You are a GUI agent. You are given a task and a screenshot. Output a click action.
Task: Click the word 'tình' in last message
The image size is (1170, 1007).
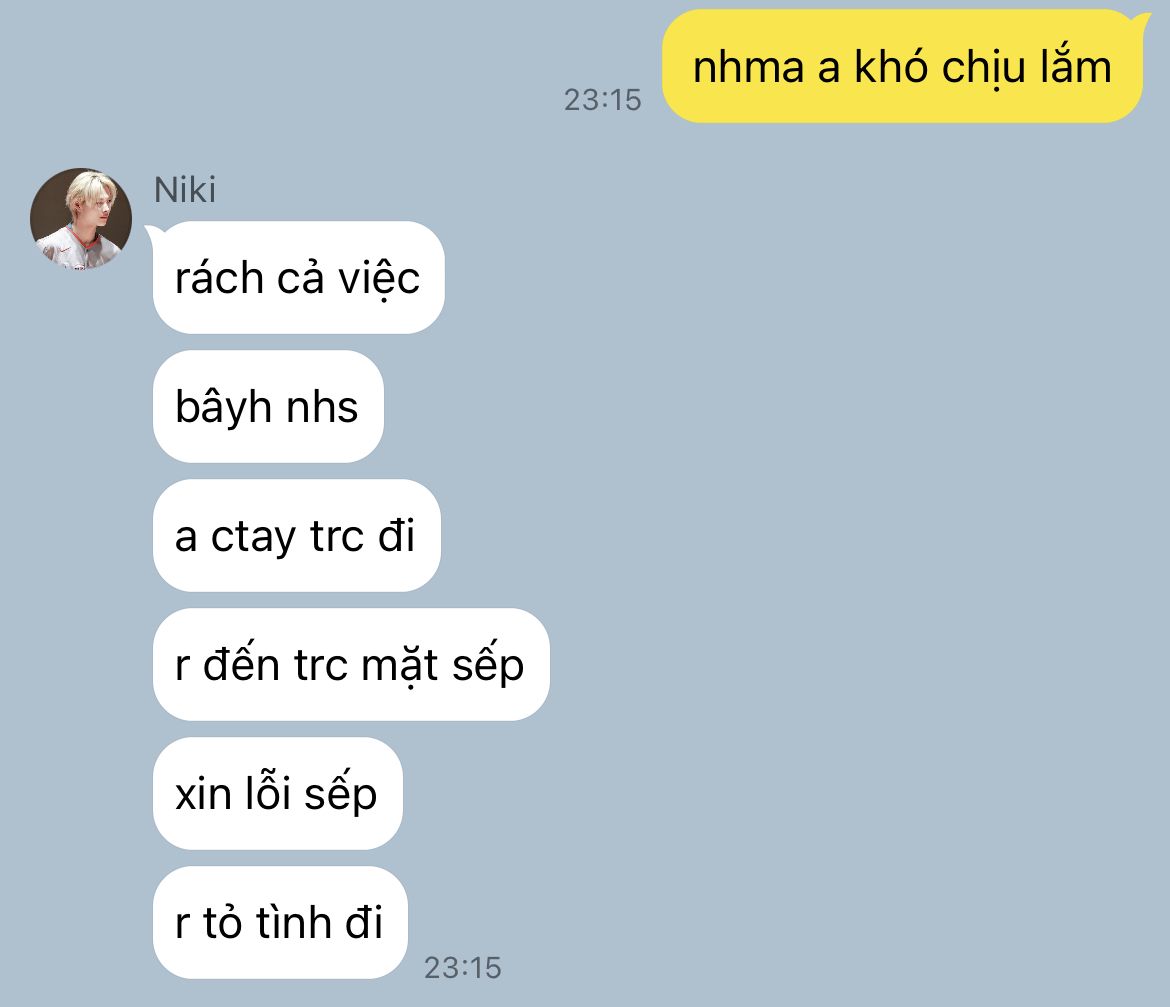click(x=294, y=922)
